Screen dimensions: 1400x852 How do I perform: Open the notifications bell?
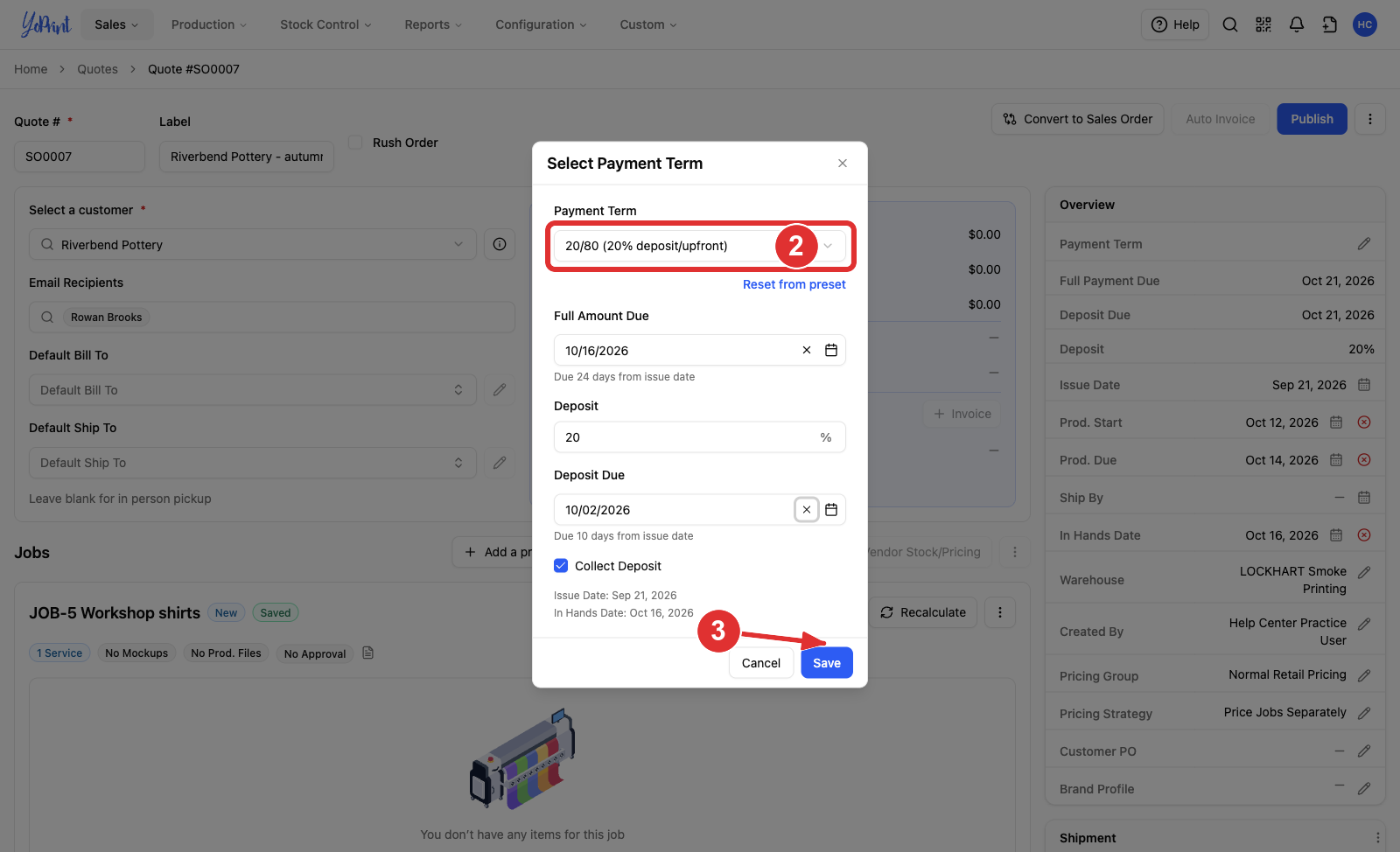1297,24
